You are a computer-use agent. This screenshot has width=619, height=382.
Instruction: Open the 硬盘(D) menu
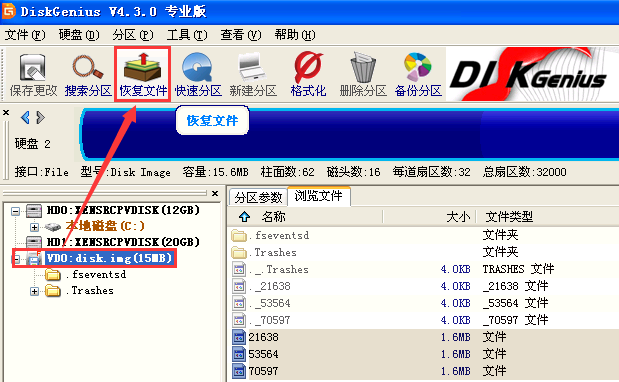[79, 35]
